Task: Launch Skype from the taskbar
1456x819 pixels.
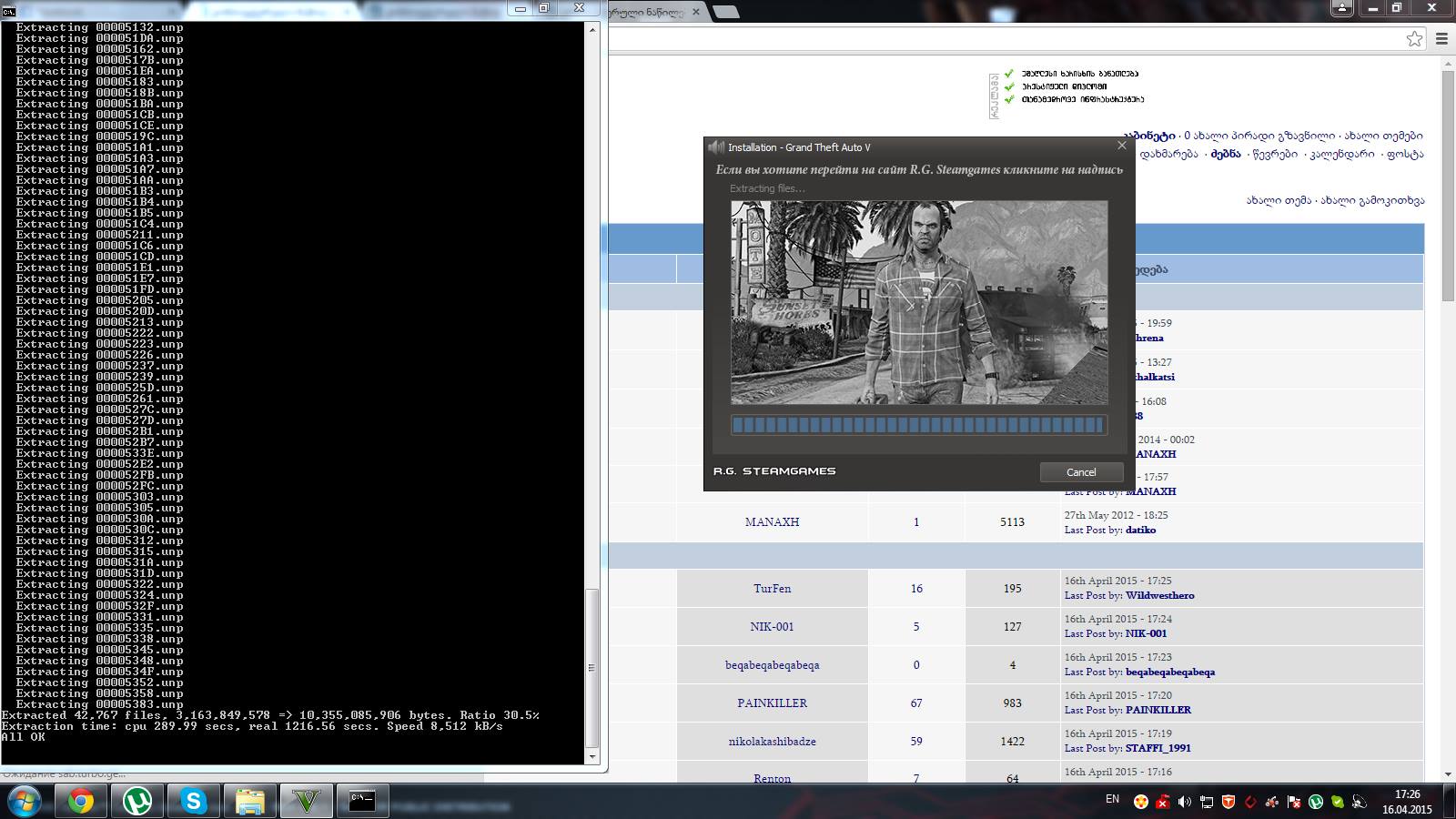Action: pyautogui.click(x=193, y=802)
